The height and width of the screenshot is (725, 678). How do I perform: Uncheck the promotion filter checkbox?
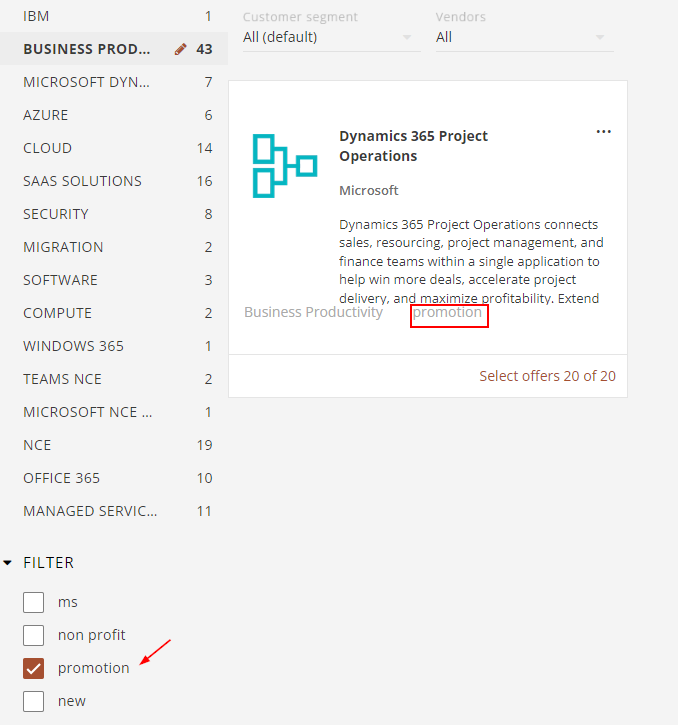33,668
